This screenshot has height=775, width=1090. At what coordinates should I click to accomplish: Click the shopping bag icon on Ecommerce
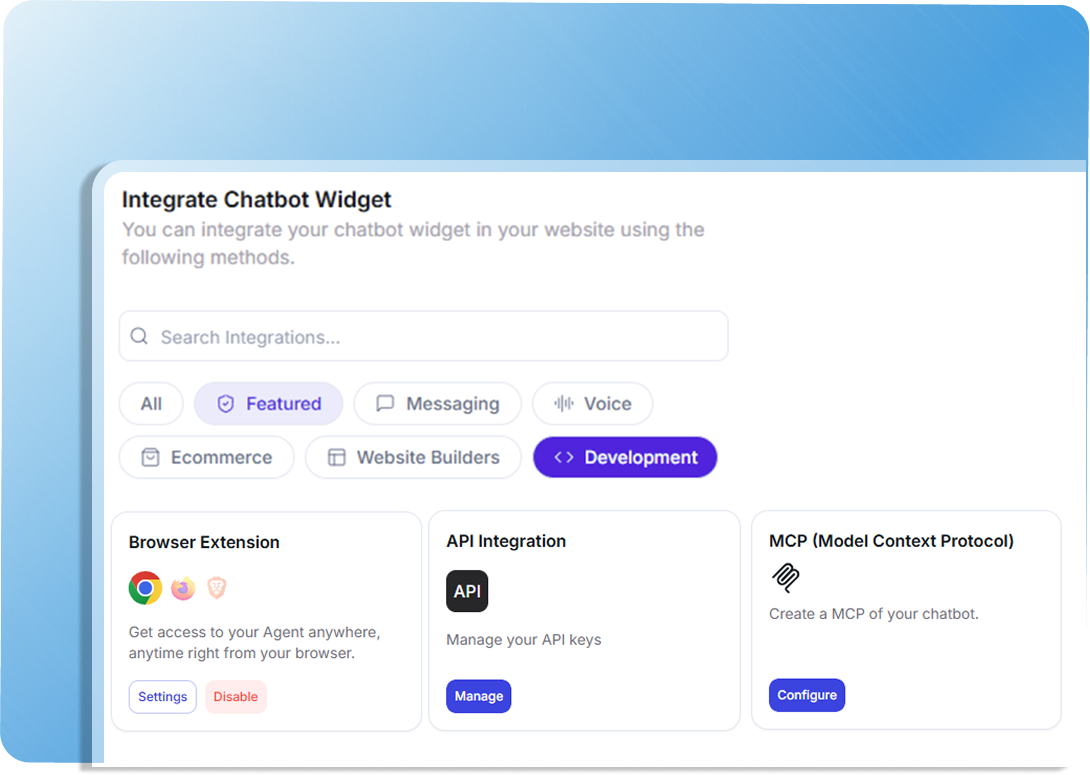point(150,457)
